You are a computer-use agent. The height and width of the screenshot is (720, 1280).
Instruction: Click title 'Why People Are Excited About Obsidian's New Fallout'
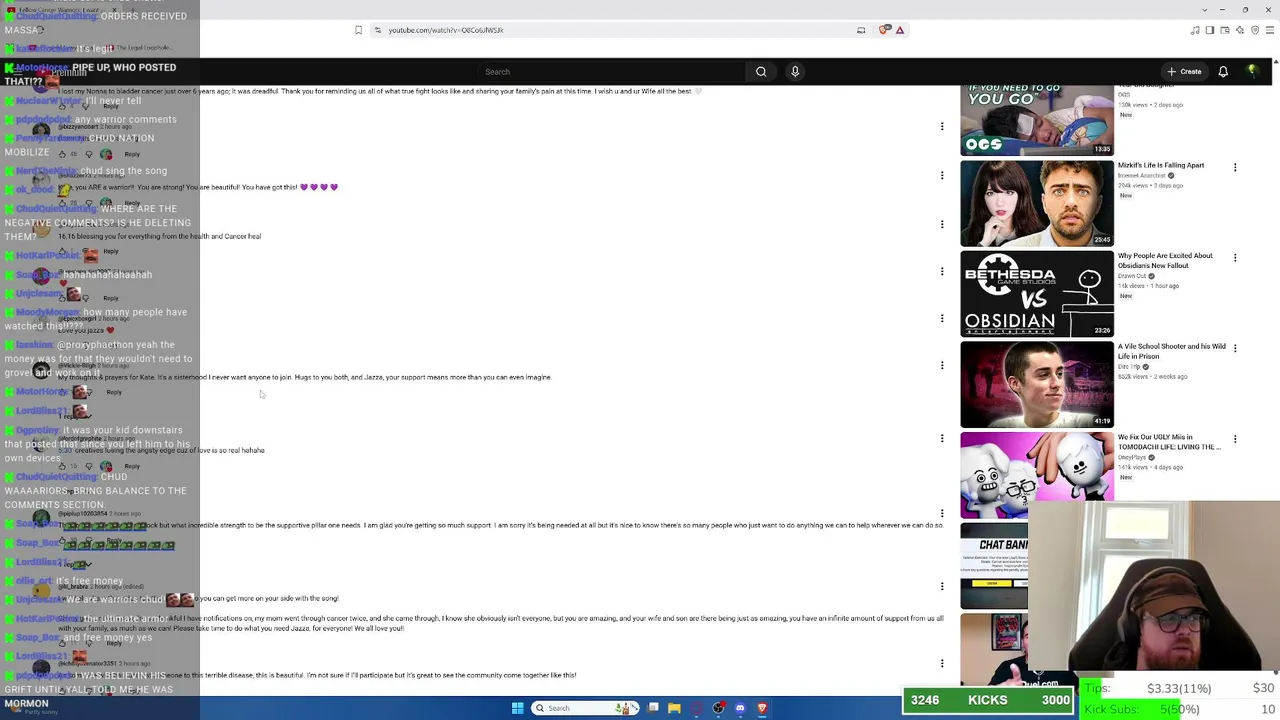pos(1166,260)
